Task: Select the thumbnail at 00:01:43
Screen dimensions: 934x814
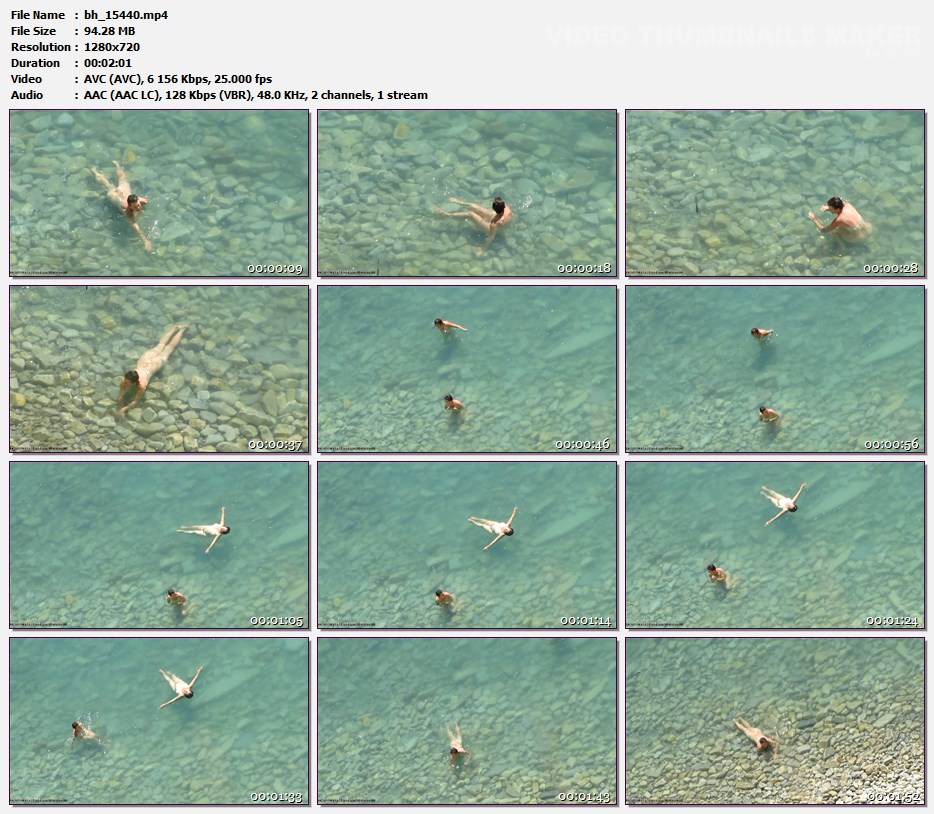Action: click(467, 721)
